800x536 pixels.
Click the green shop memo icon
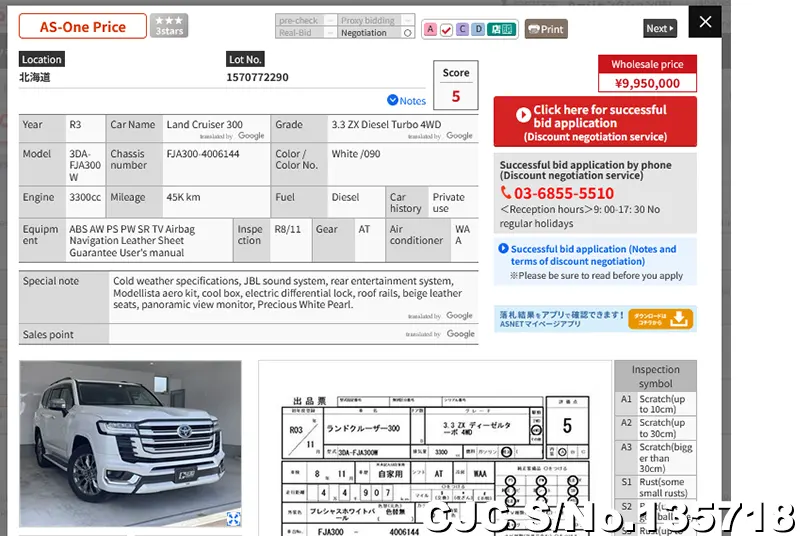(x=502, y=30)
